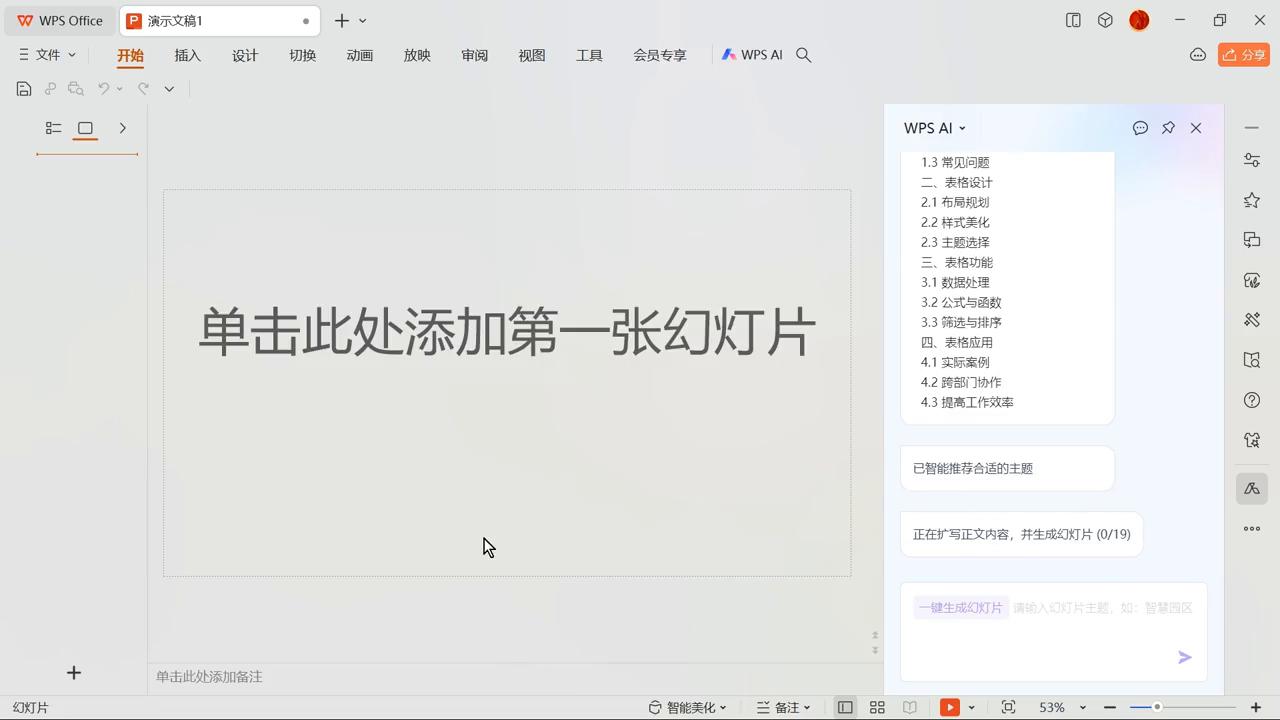This screenshot has height=720, width=1280.
Task: Click the 一键生成幻灯片 button
Action: pos(960,607)
